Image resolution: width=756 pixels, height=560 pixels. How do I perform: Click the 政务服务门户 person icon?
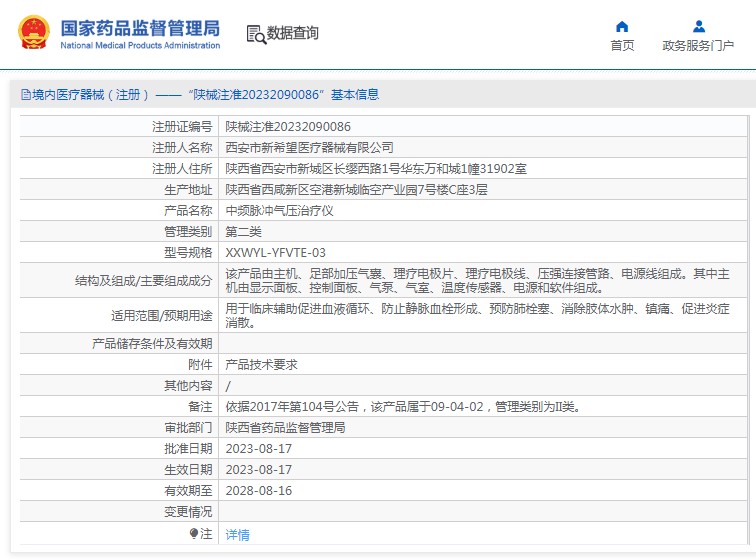698,26
